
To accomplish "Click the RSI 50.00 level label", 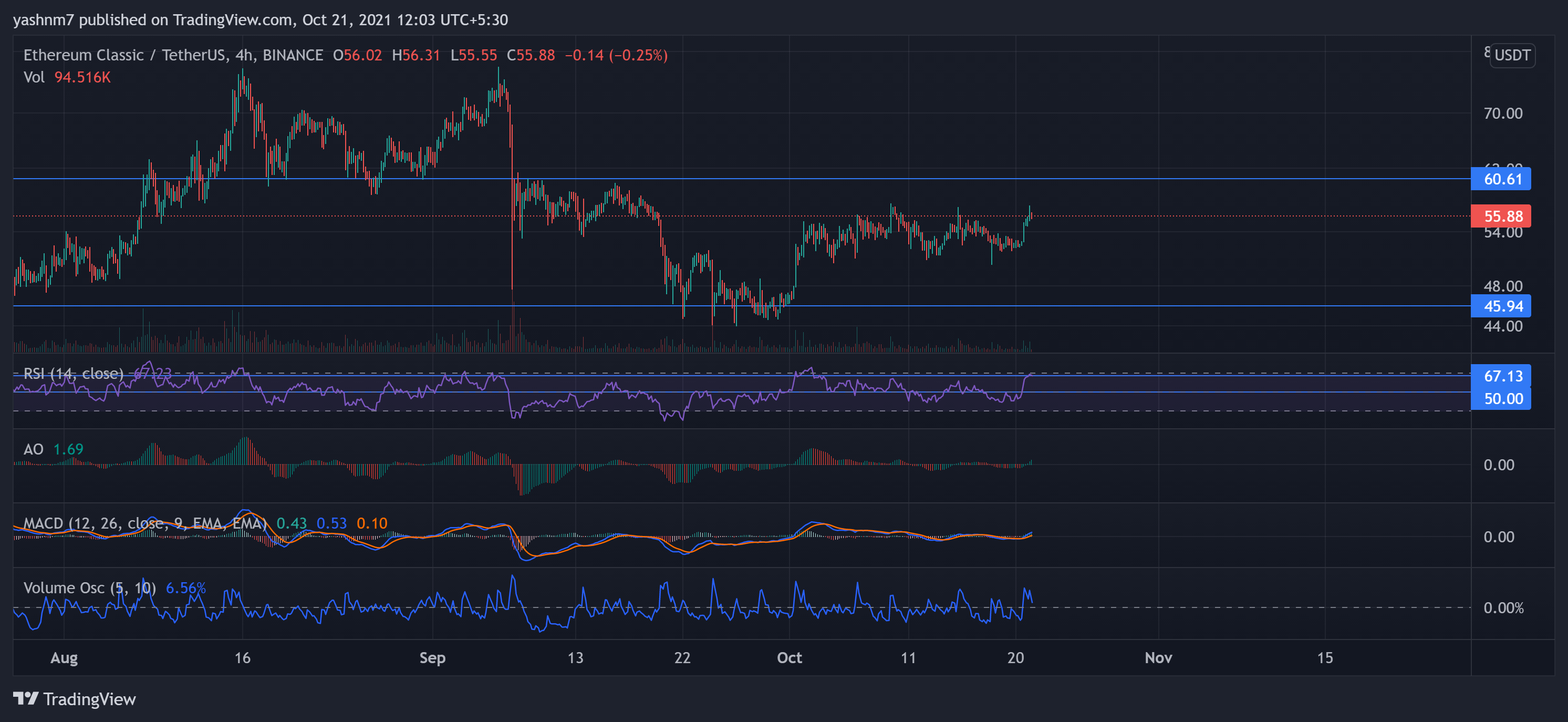I will click(1500, 399).
